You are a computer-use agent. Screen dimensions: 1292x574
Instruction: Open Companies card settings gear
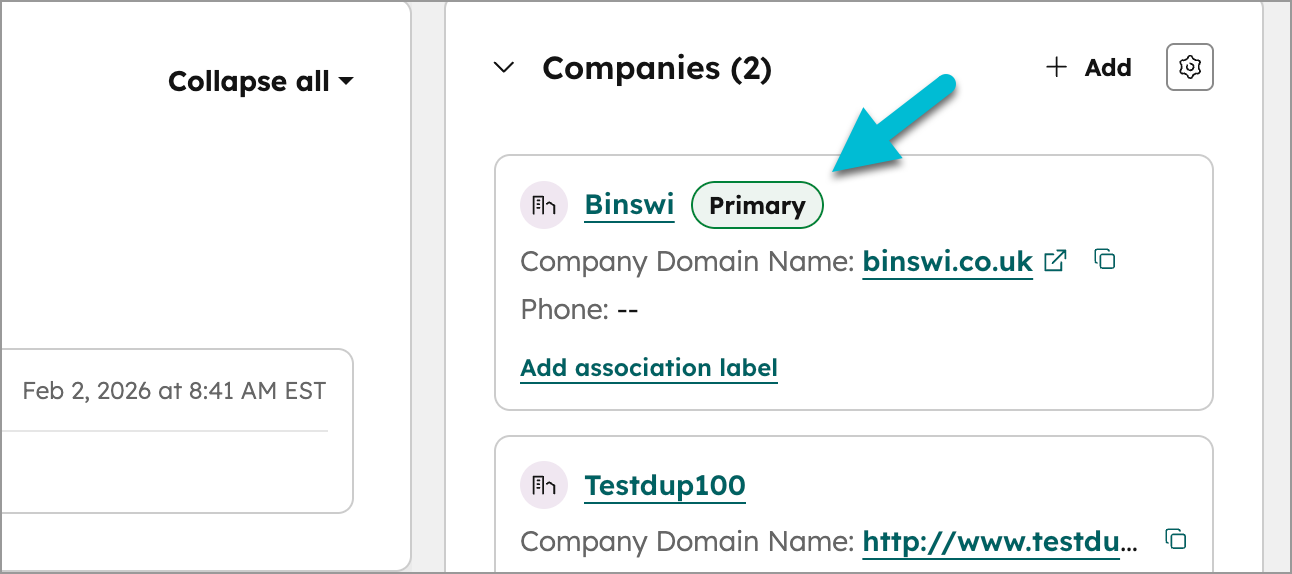1189,68
